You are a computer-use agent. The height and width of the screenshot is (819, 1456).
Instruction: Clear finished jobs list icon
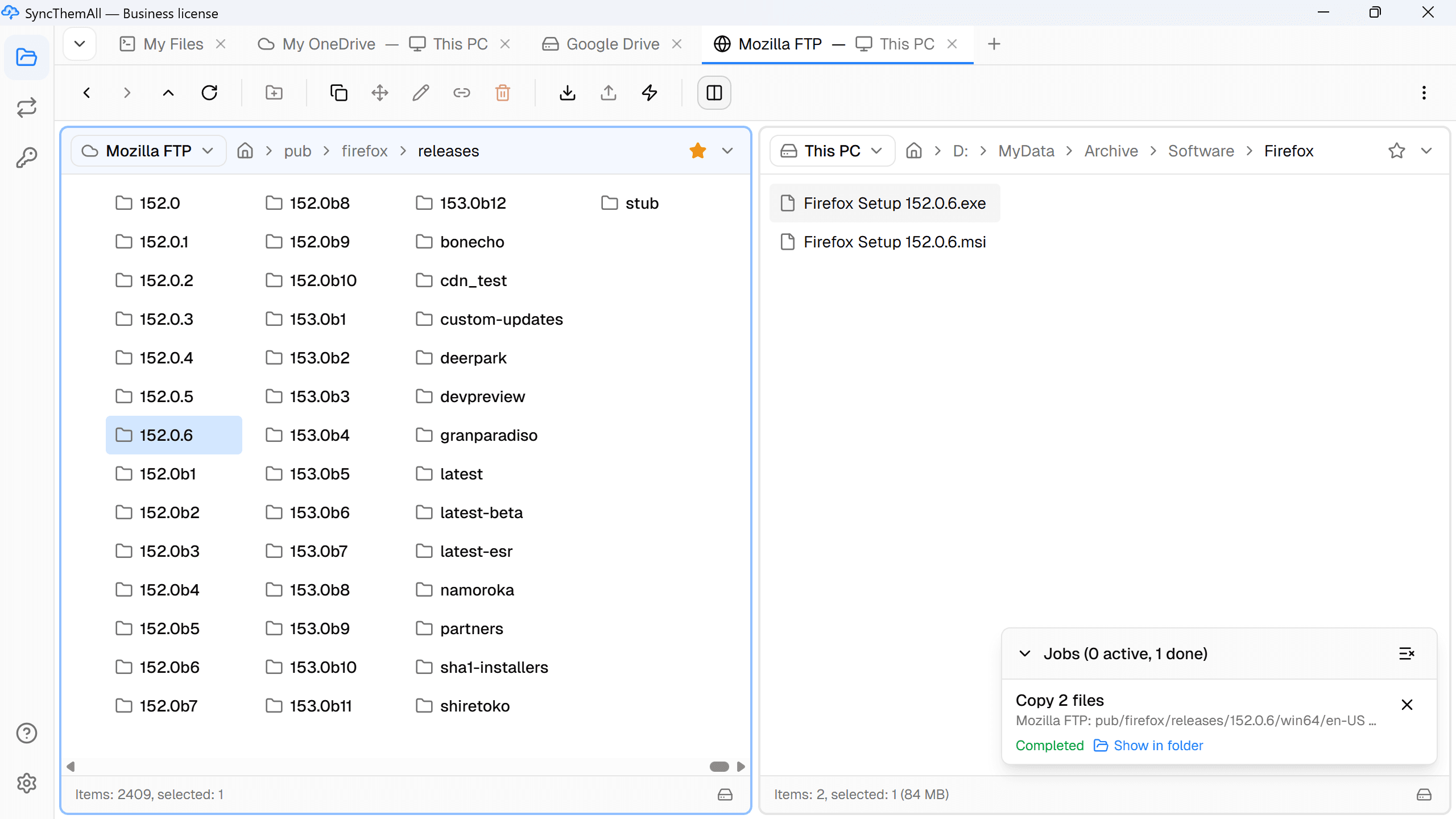pyautogui.click(x=1407, y=653)
